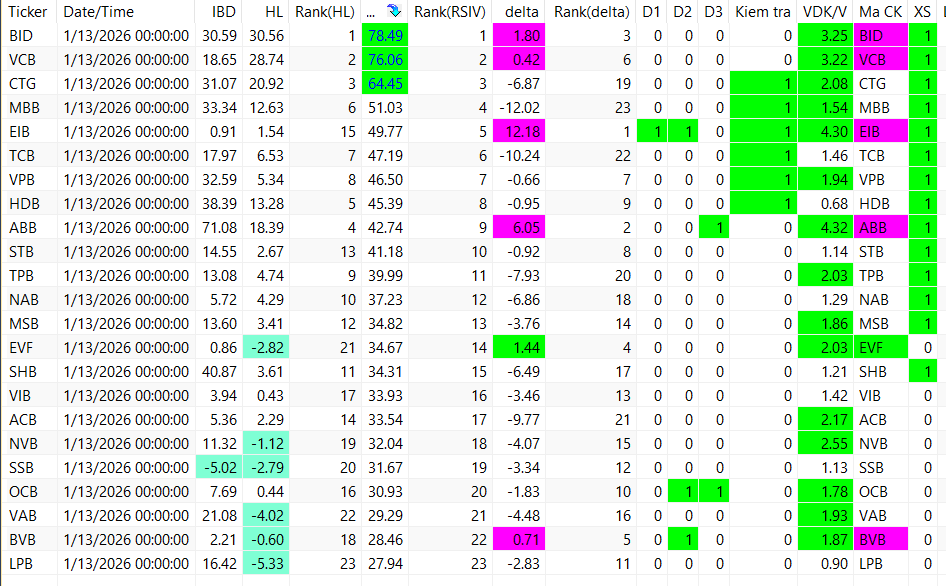
Task: Click the -5.02 IBD cell
Action: (219, 468)
